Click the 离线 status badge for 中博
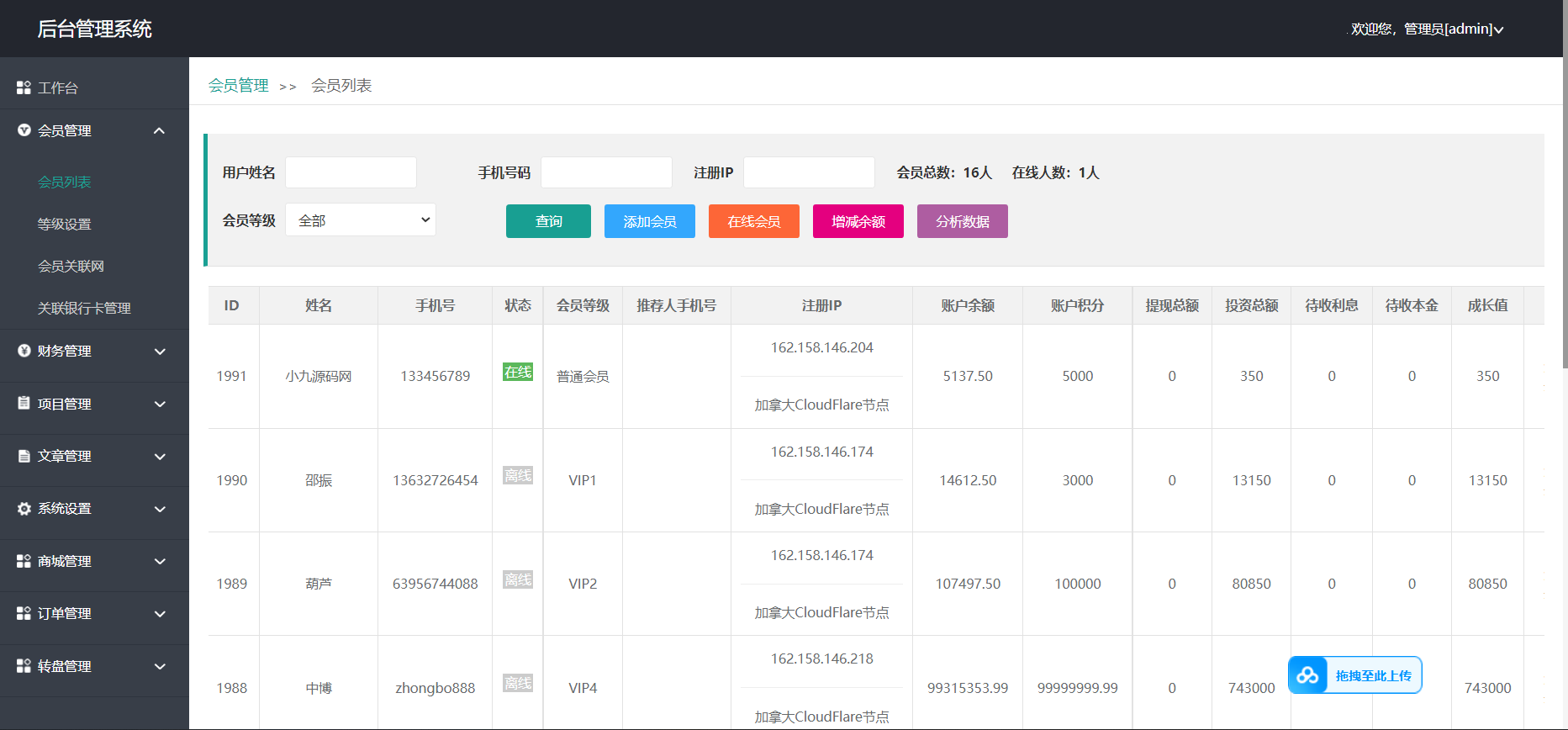Image resolution: width=1568 pixels, height=730 pixels. point(518,683)
